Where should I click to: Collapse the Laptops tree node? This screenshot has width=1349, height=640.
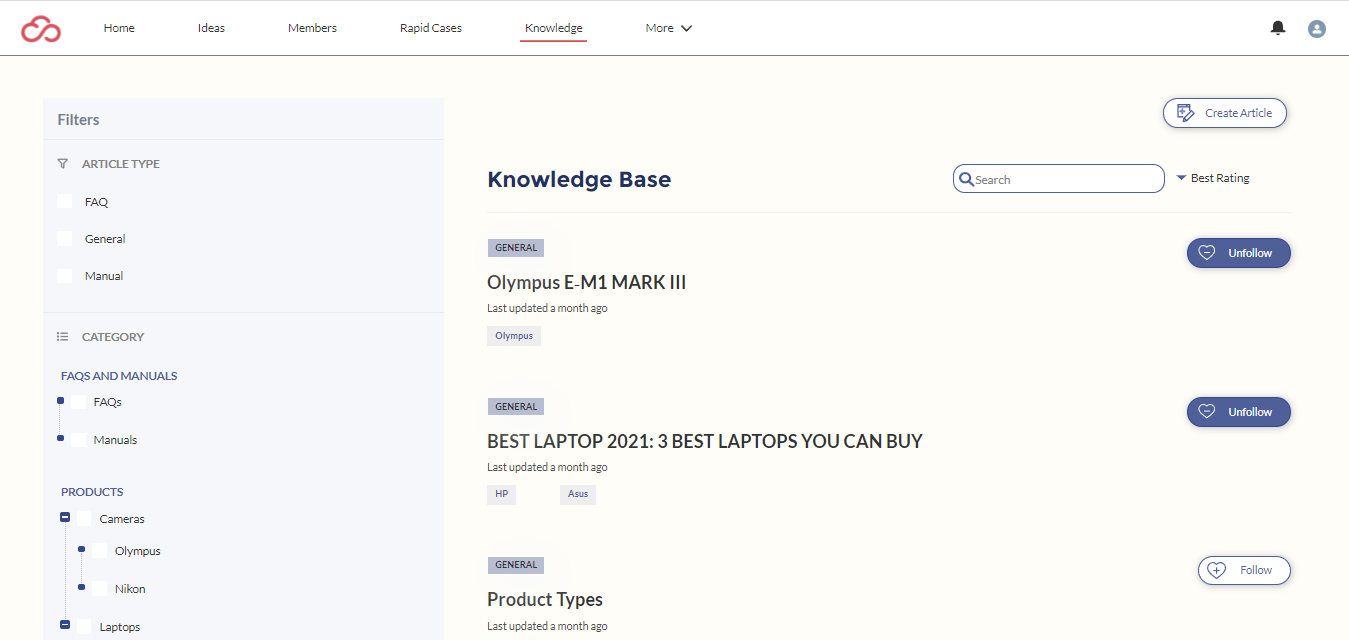65,626
